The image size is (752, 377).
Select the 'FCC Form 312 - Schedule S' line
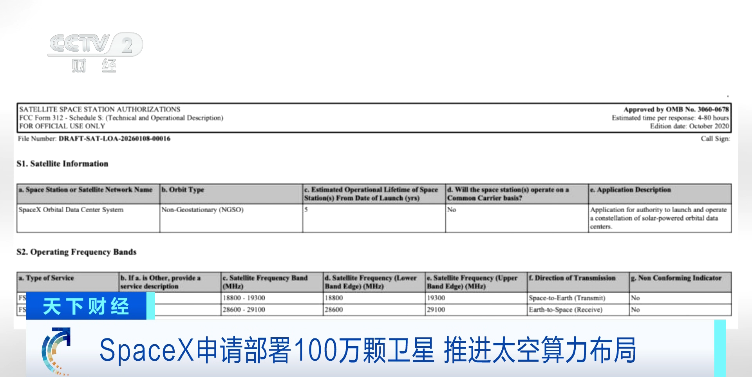pos(121,118)
